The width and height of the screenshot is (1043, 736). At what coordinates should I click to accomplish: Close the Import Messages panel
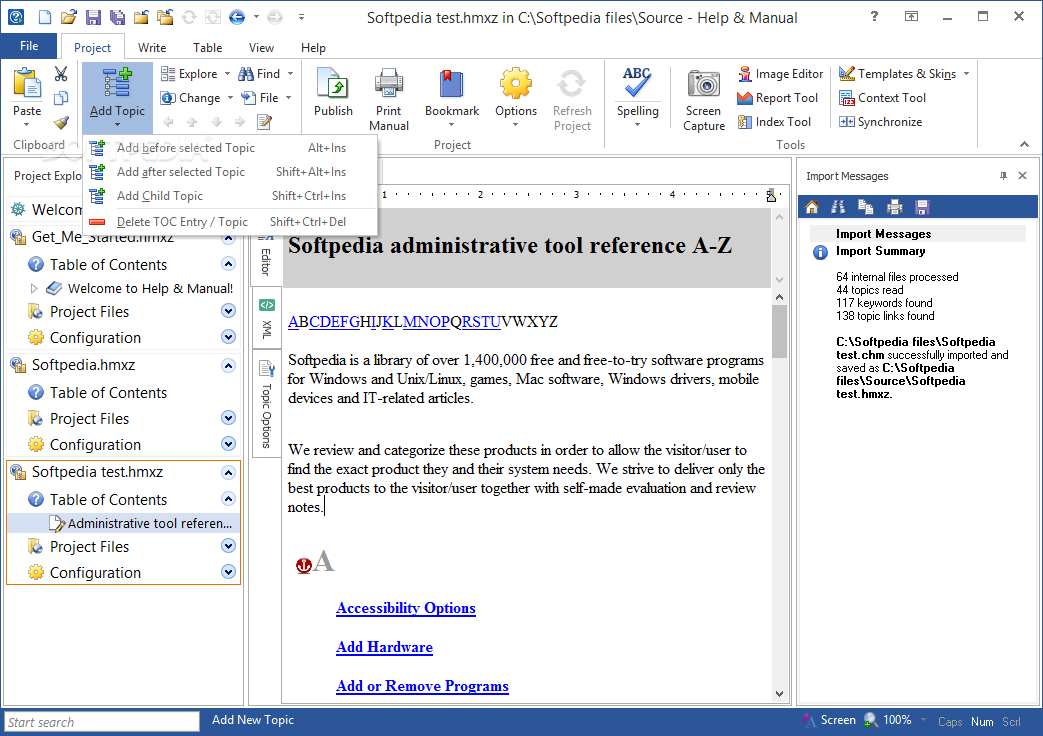pyautogui.click(x=1023, y=176)
